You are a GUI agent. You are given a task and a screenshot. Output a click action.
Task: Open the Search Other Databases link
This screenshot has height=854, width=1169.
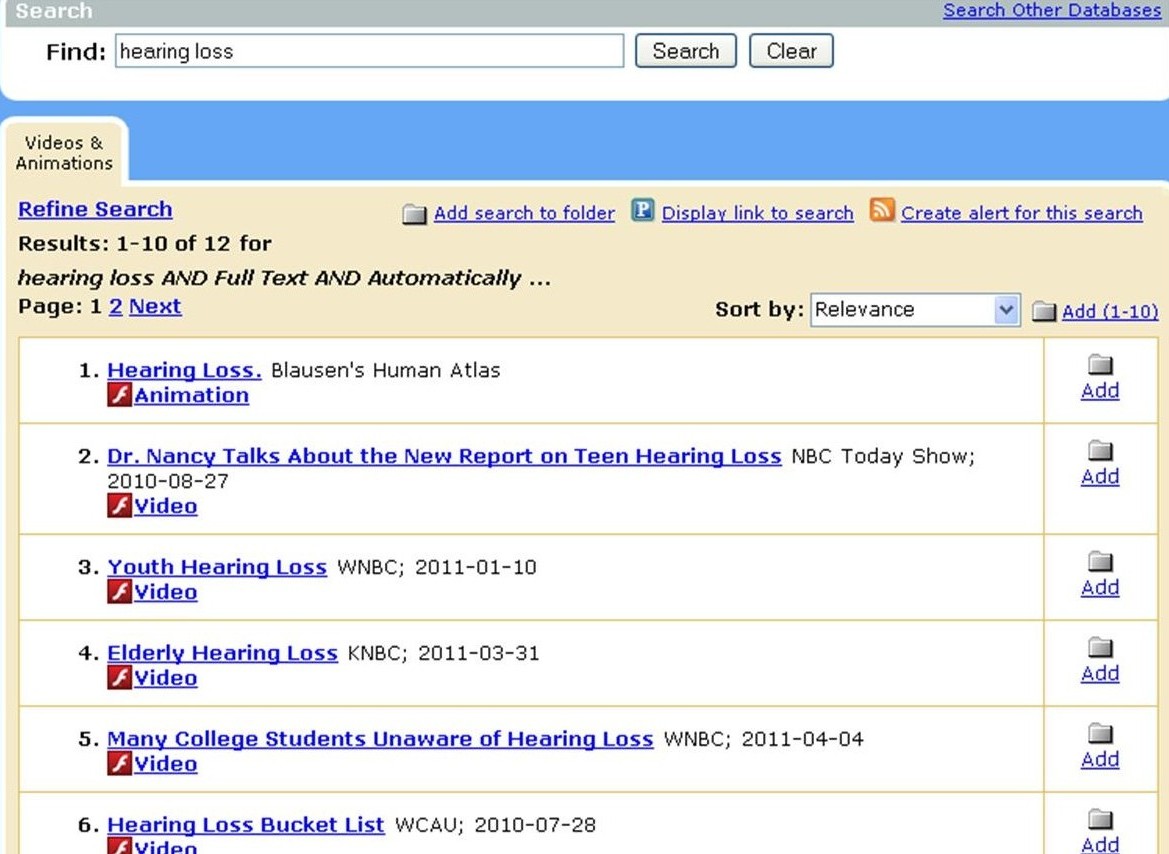coord(1052,10)
